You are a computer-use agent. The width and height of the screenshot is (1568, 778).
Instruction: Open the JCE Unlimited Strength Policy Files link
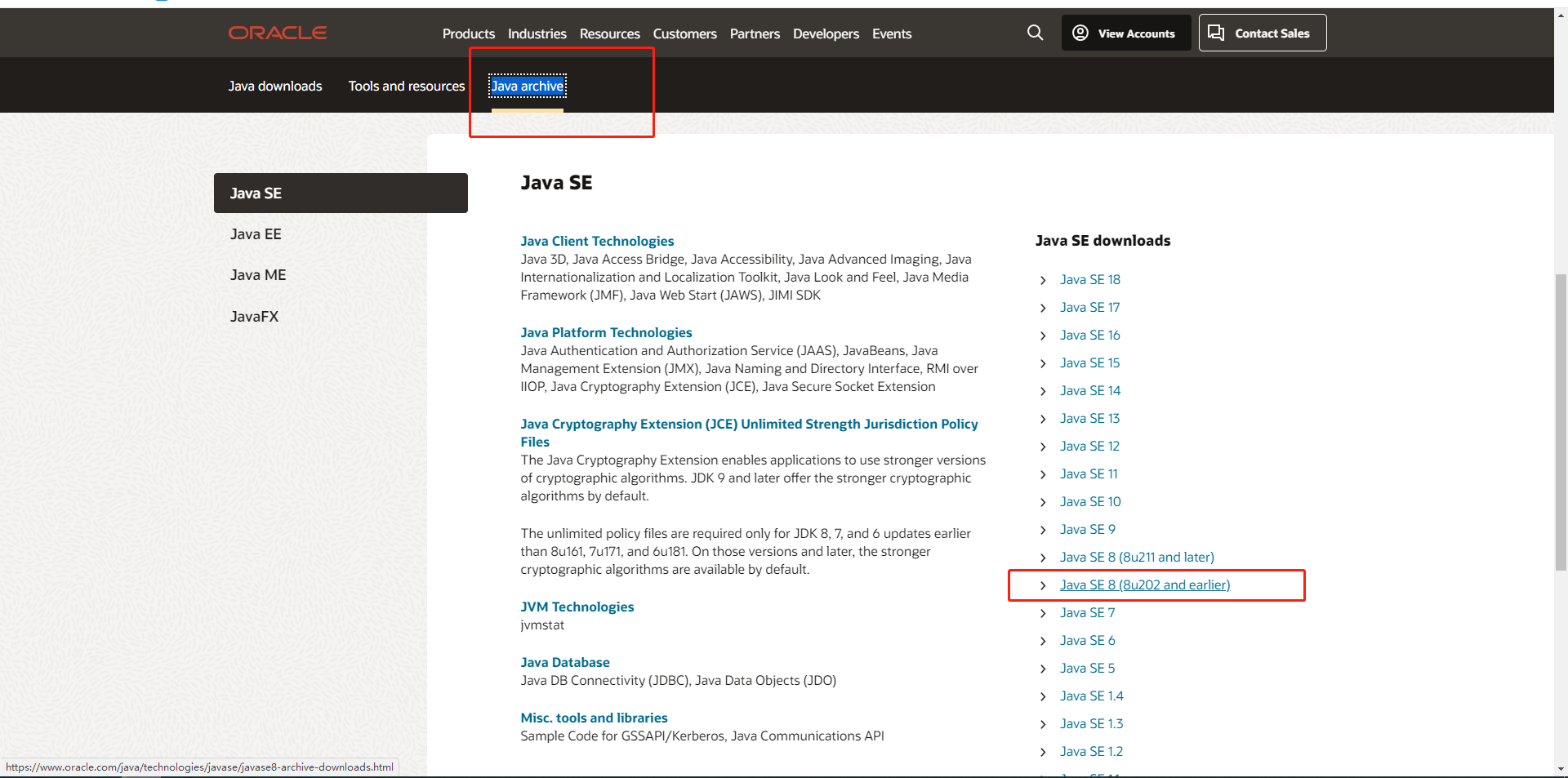(x=749, y=433)
